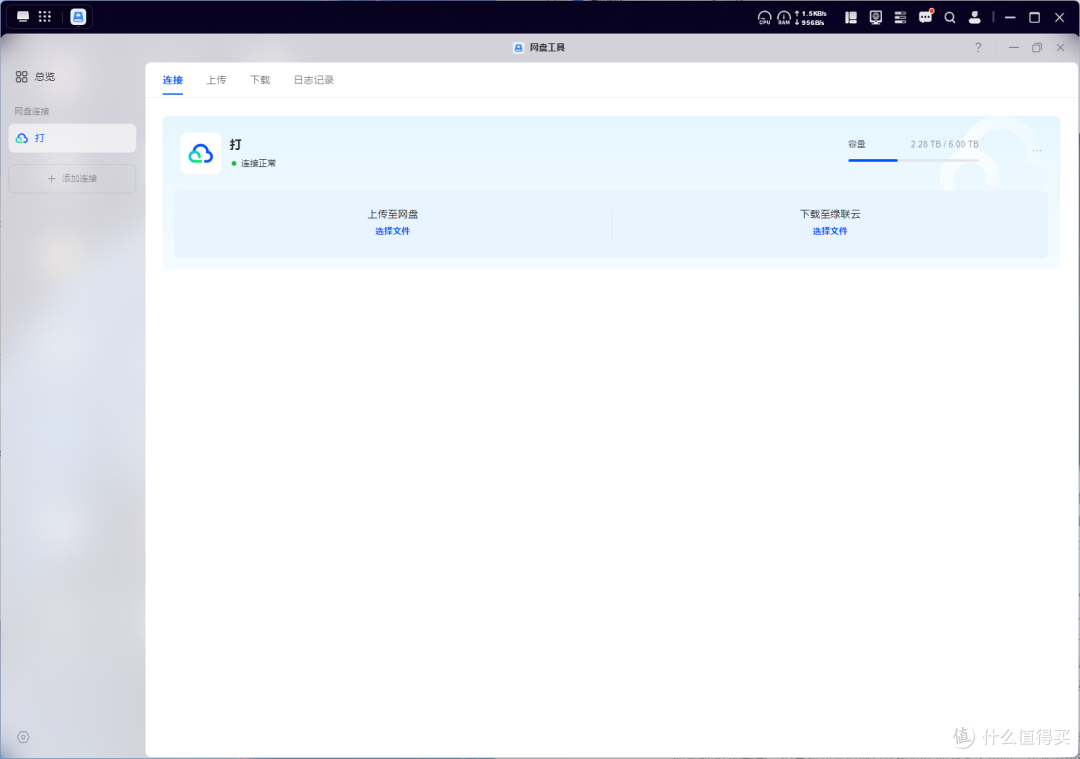Click the 网盘工具 window title
This screenshot has width=1080, height=759.
tap(547, 48)
